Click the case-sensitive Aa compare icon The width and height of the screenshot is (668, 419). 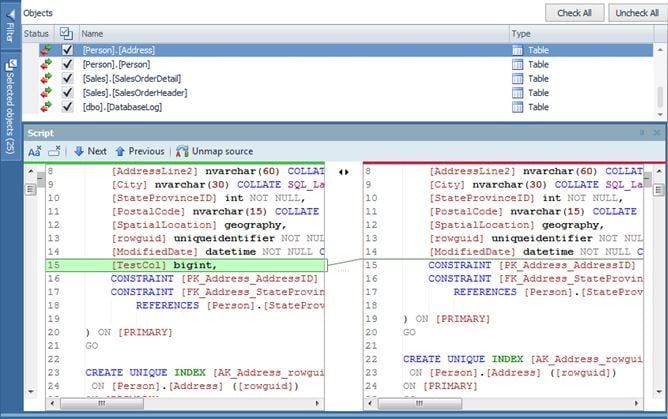[34, 151]
